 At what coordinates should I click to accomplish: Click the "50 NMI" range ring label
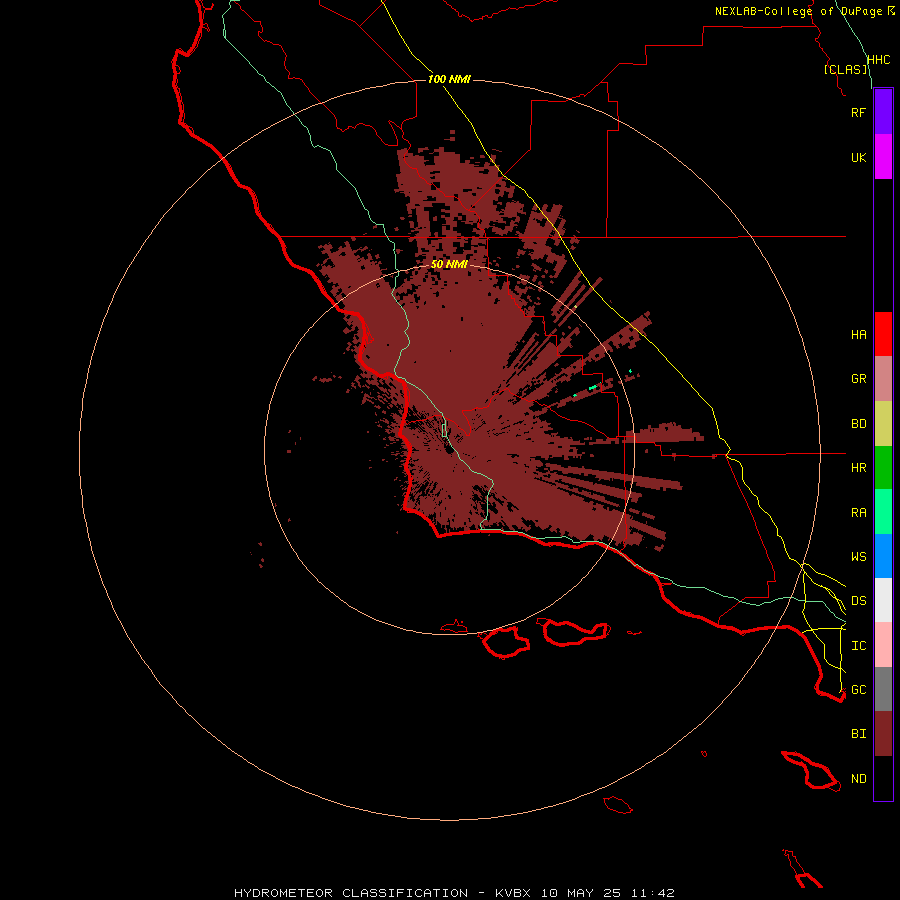tap(449, 265)
